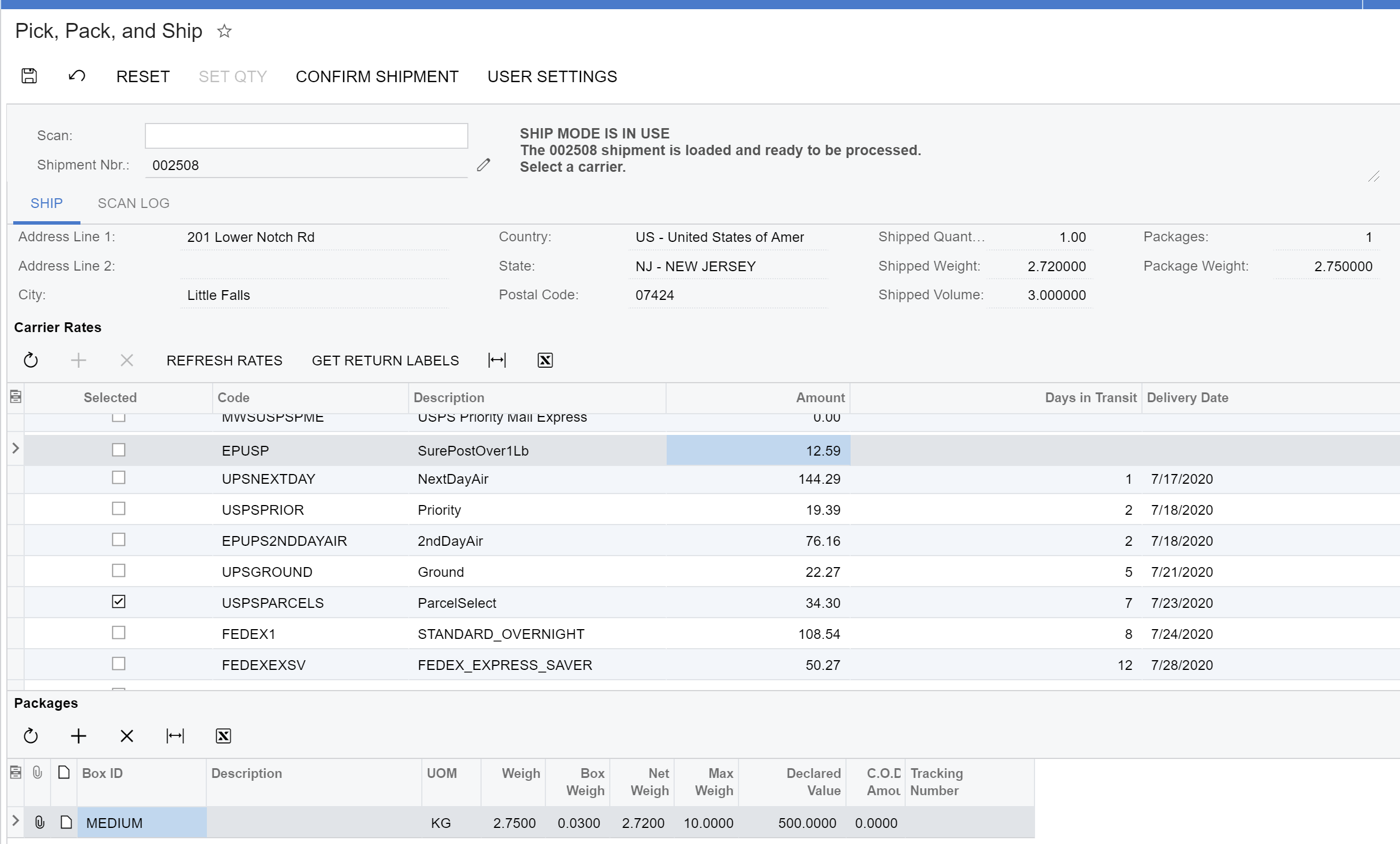Select the SHIP tab

pos(46,203)
